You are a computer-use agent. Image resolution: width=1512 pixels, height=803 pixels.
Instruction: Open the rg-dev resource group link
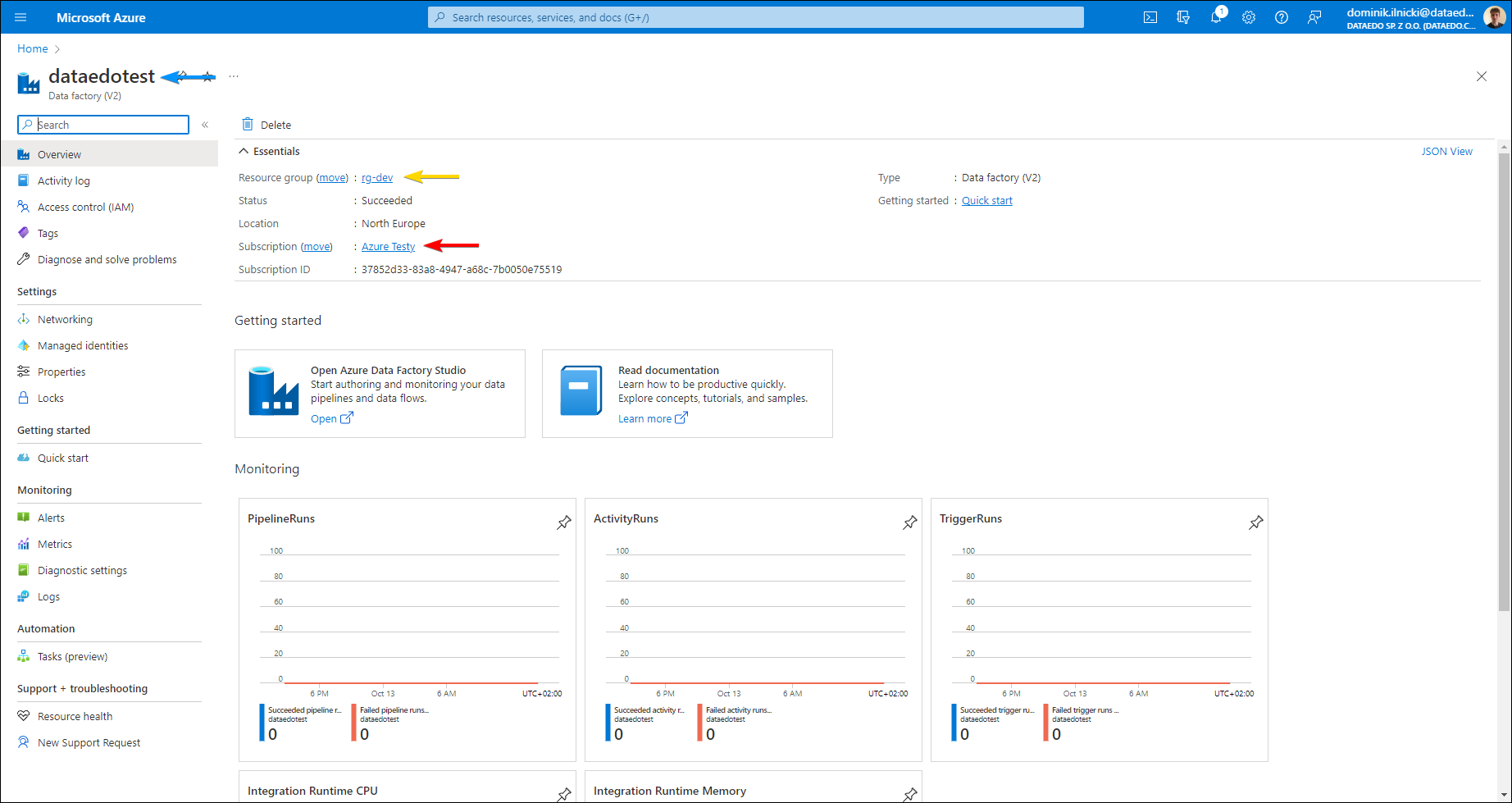pos(377,177)
